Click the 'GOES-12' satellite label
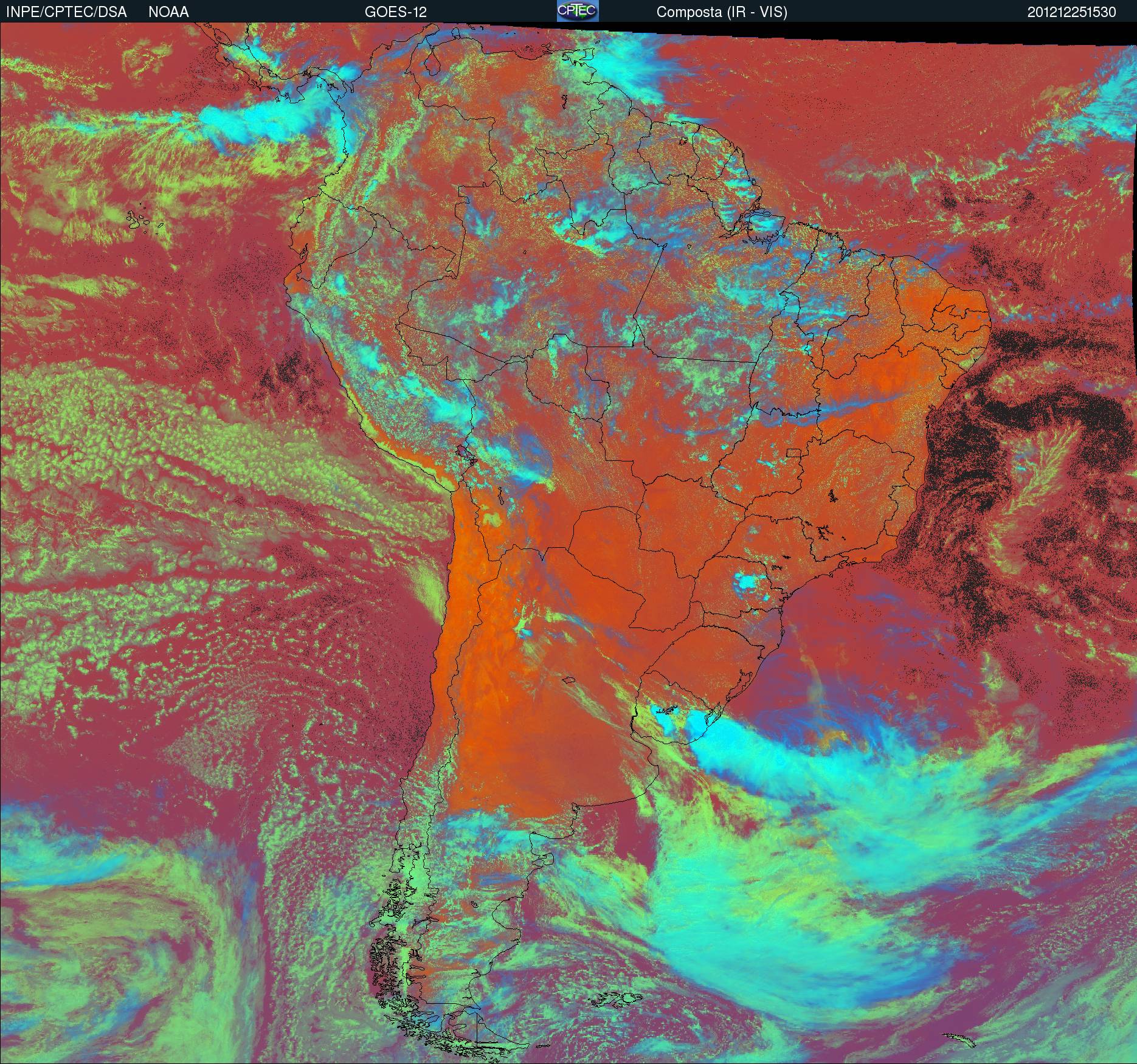 395,12
